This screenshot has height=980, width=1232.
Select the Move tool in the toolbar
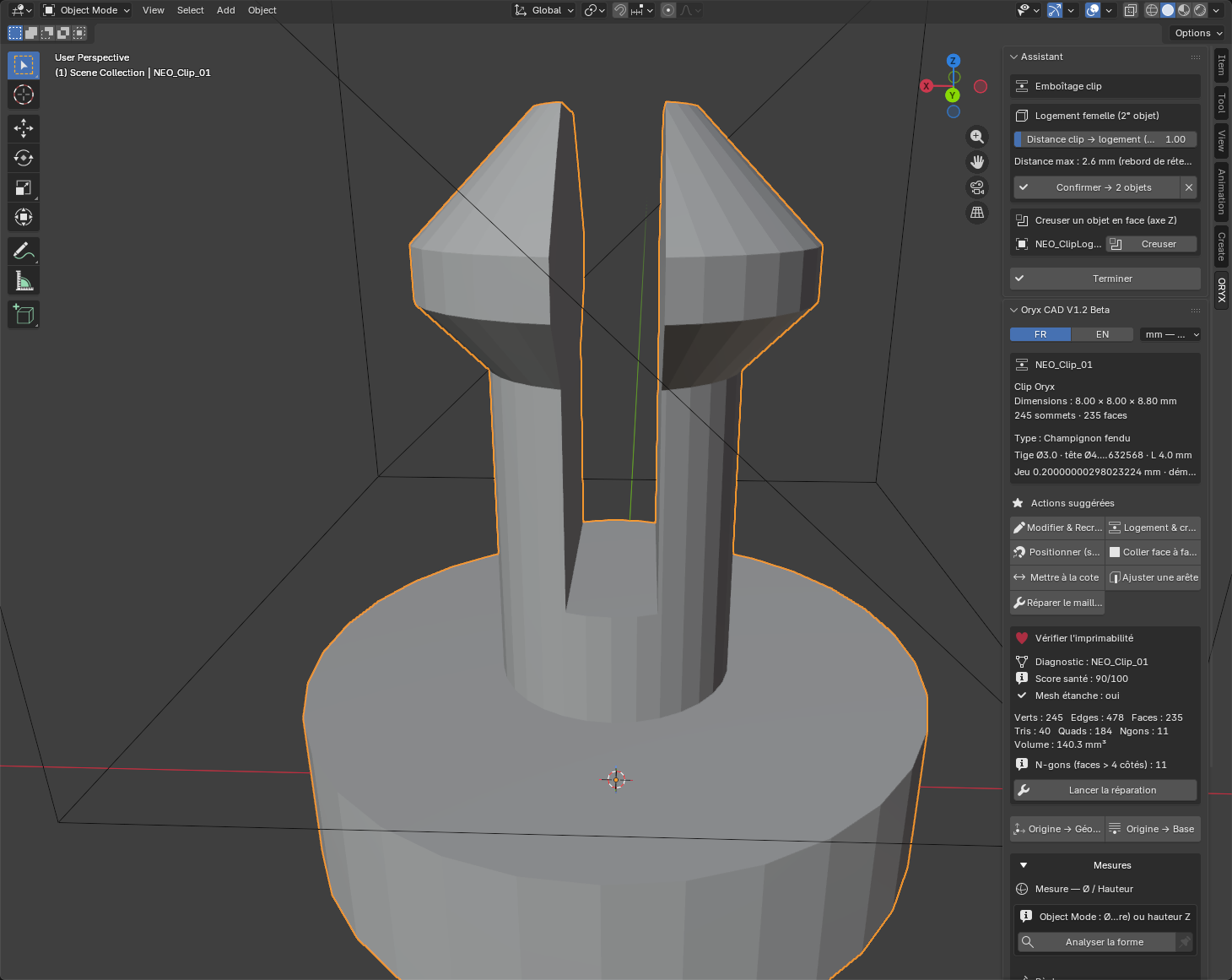point(24,128)
